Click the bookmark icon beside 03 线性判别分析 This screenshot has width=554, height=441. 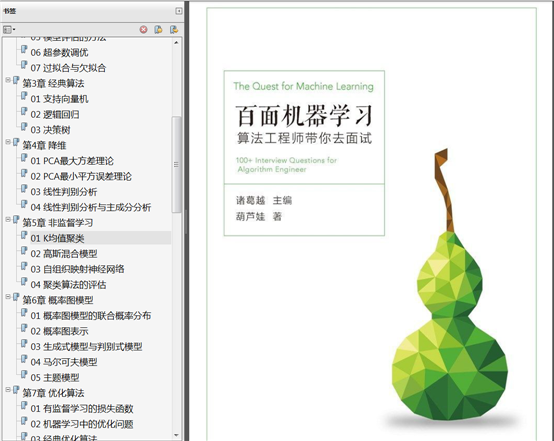[24, 189]
